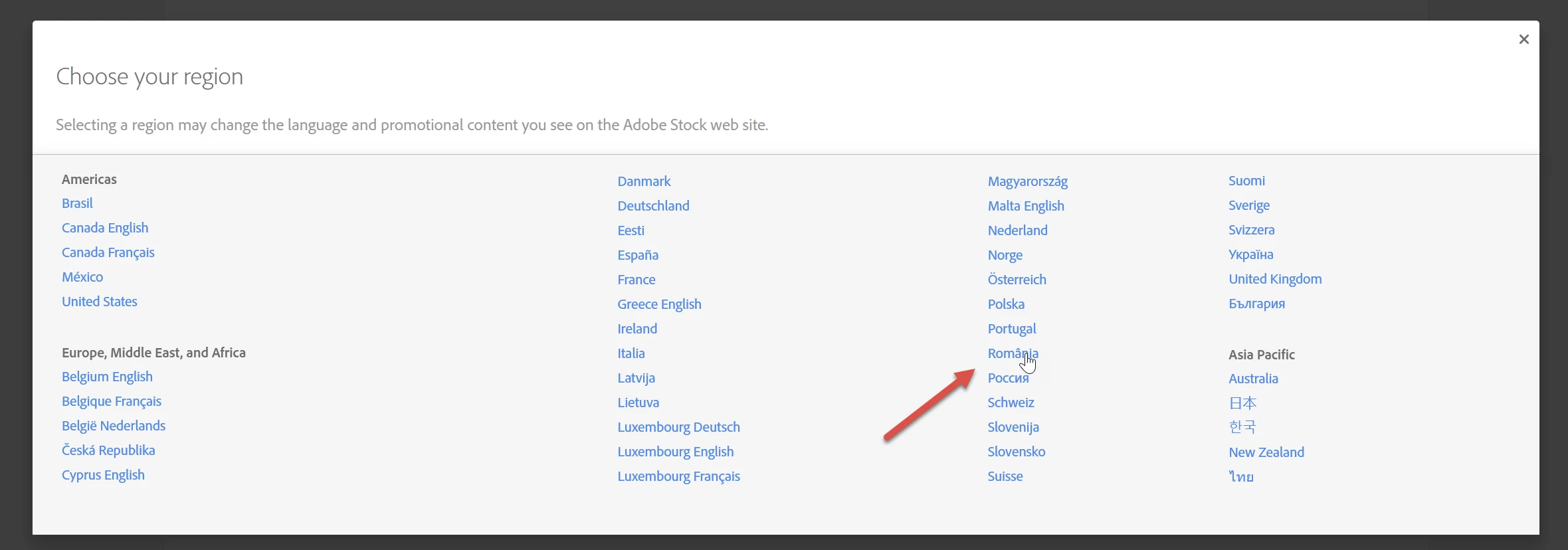Choose România region link

1013,353
